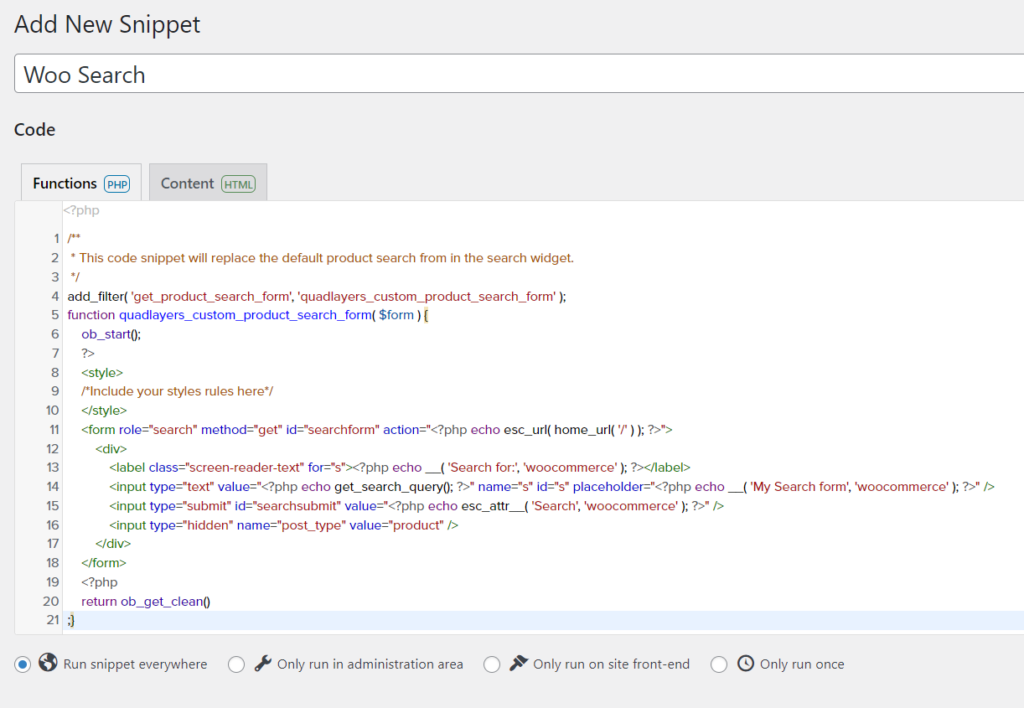Screen dimensions: 1024x708
Task: Click the '</div>' closing tag on line 17
Action: click(113, 543)
